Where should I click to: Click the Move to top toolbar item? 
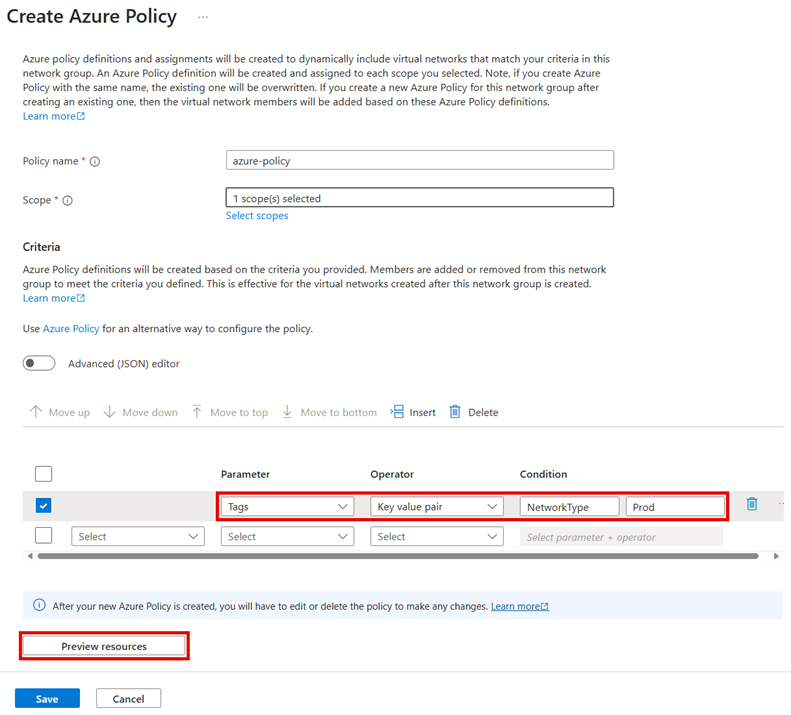point(229,412)
